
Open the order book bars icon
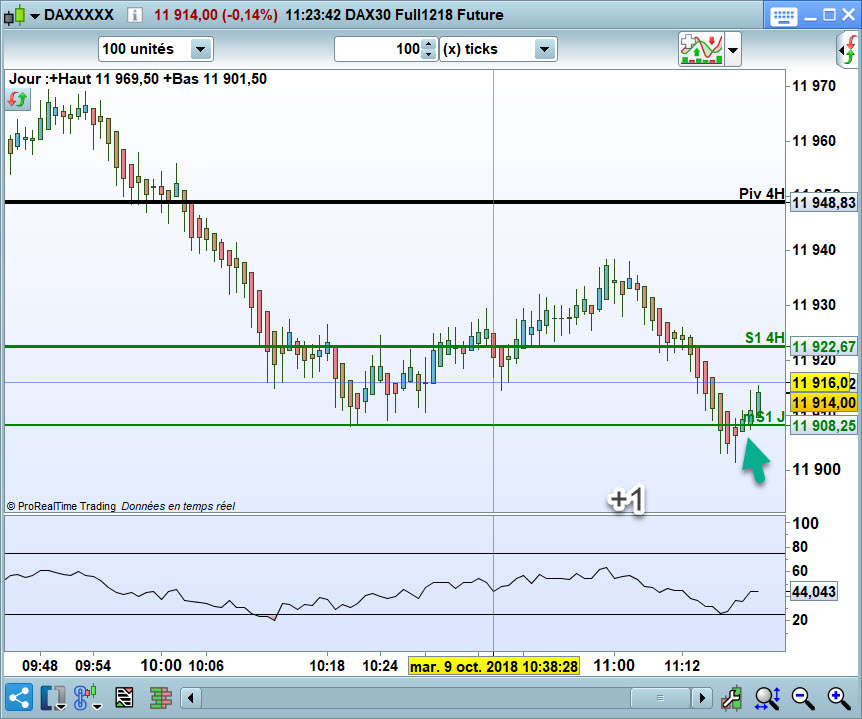pos(161,698)
